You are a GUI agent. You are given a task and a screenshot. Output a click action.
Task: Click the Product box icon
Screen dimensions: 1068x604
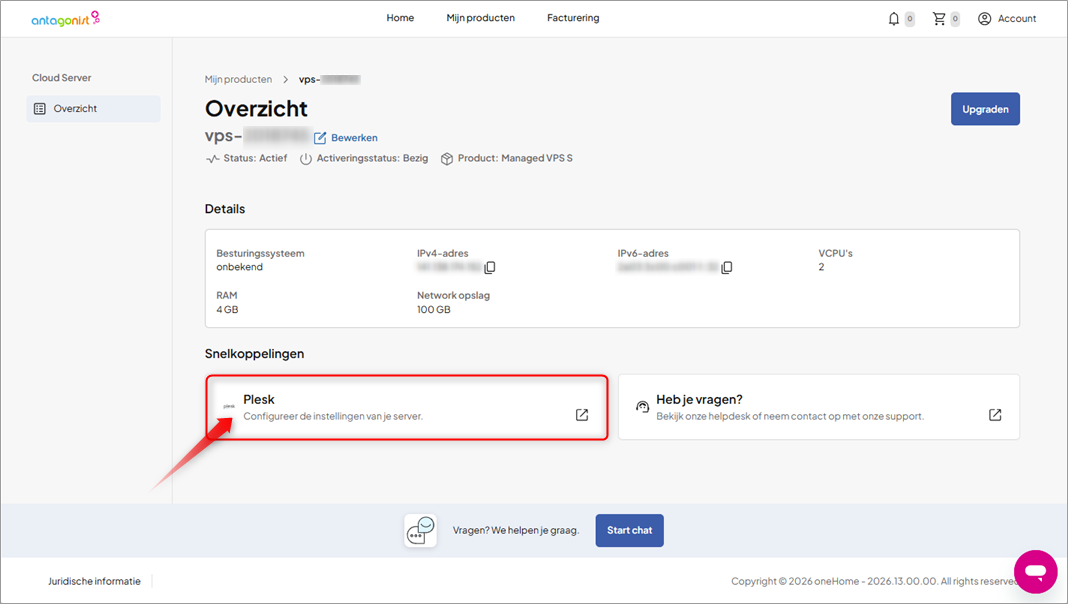(447, 159)
